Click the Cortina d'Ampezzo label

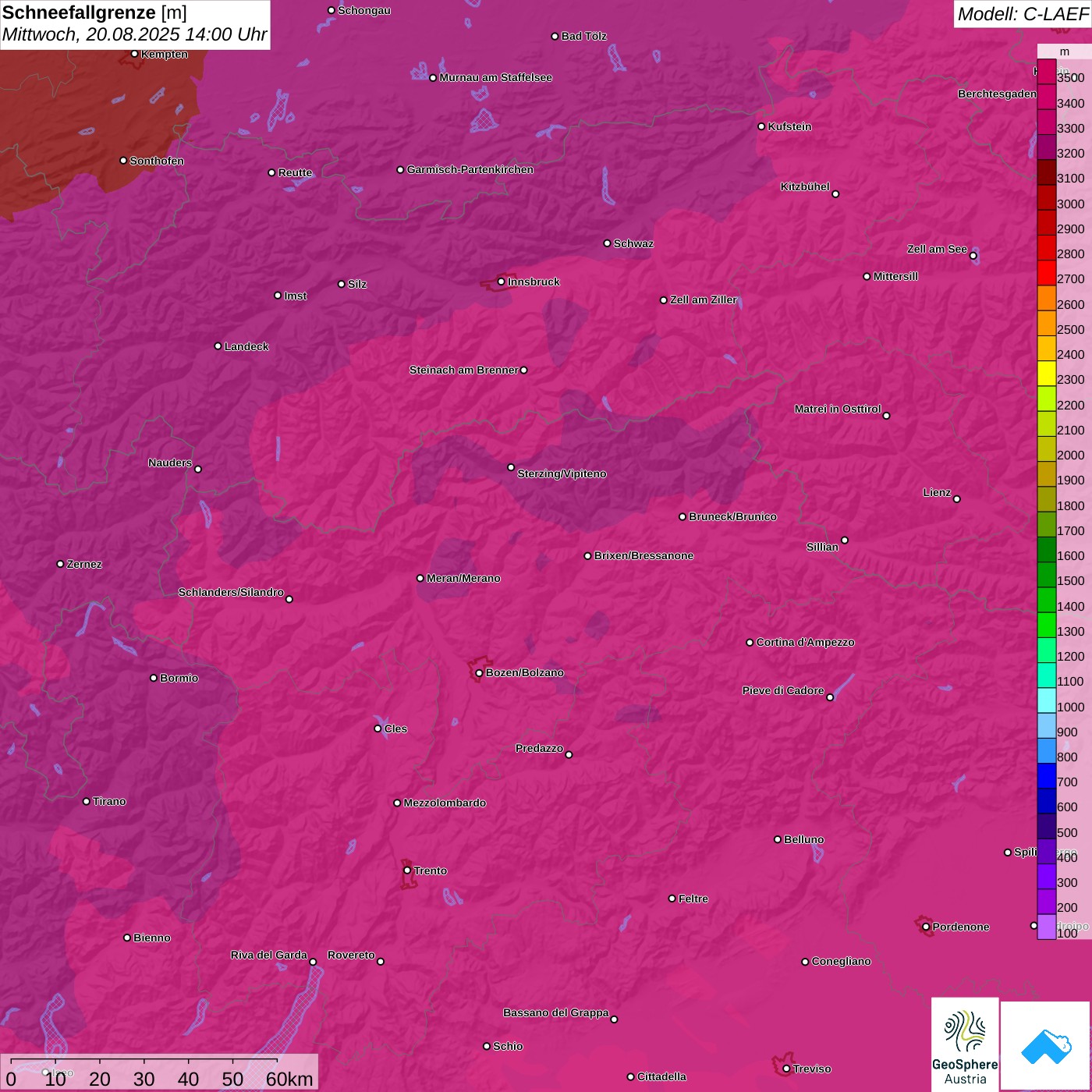tap(806, 642)
